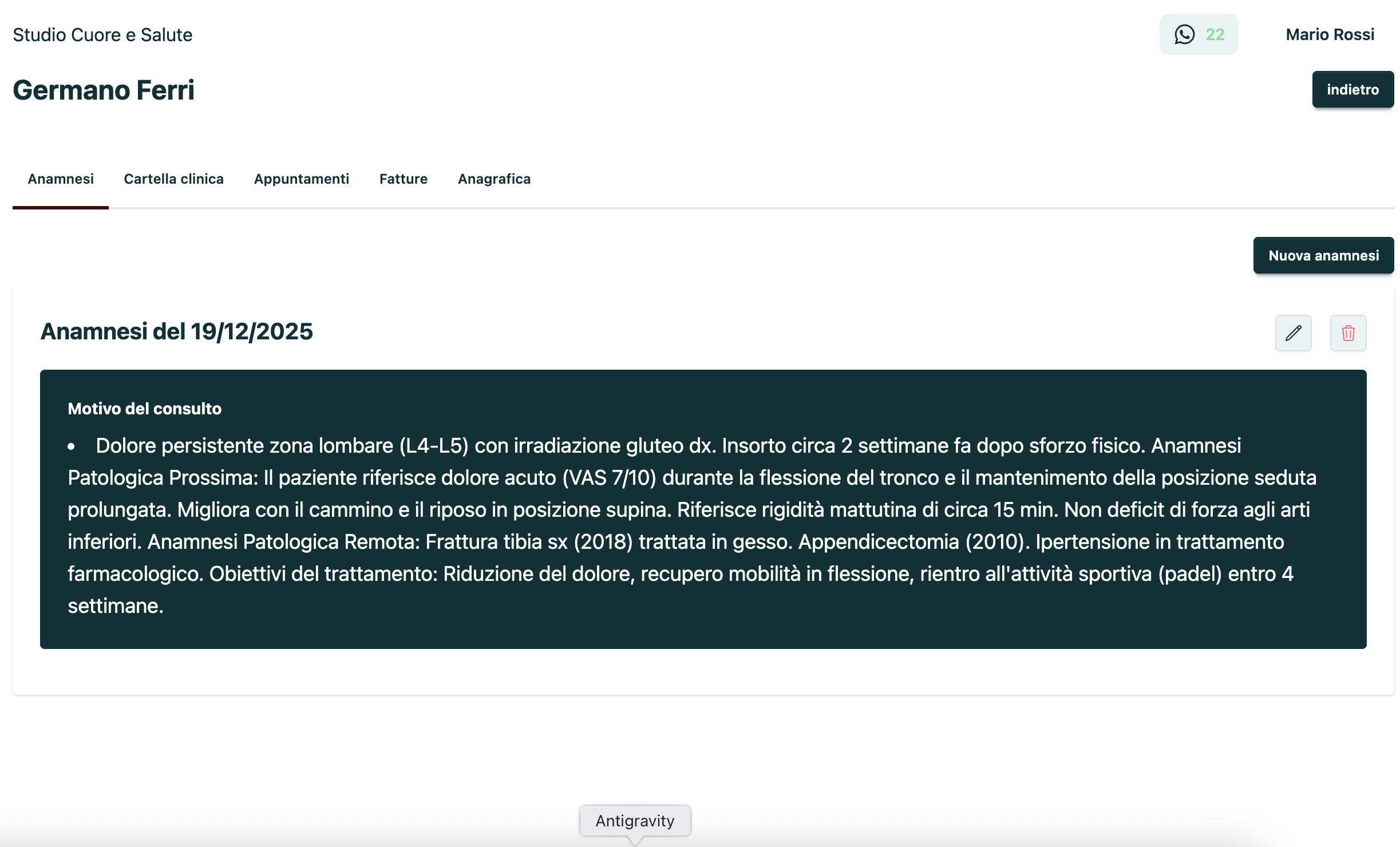Click the 22 unread message count
1400x847 pixels.
1215,34
